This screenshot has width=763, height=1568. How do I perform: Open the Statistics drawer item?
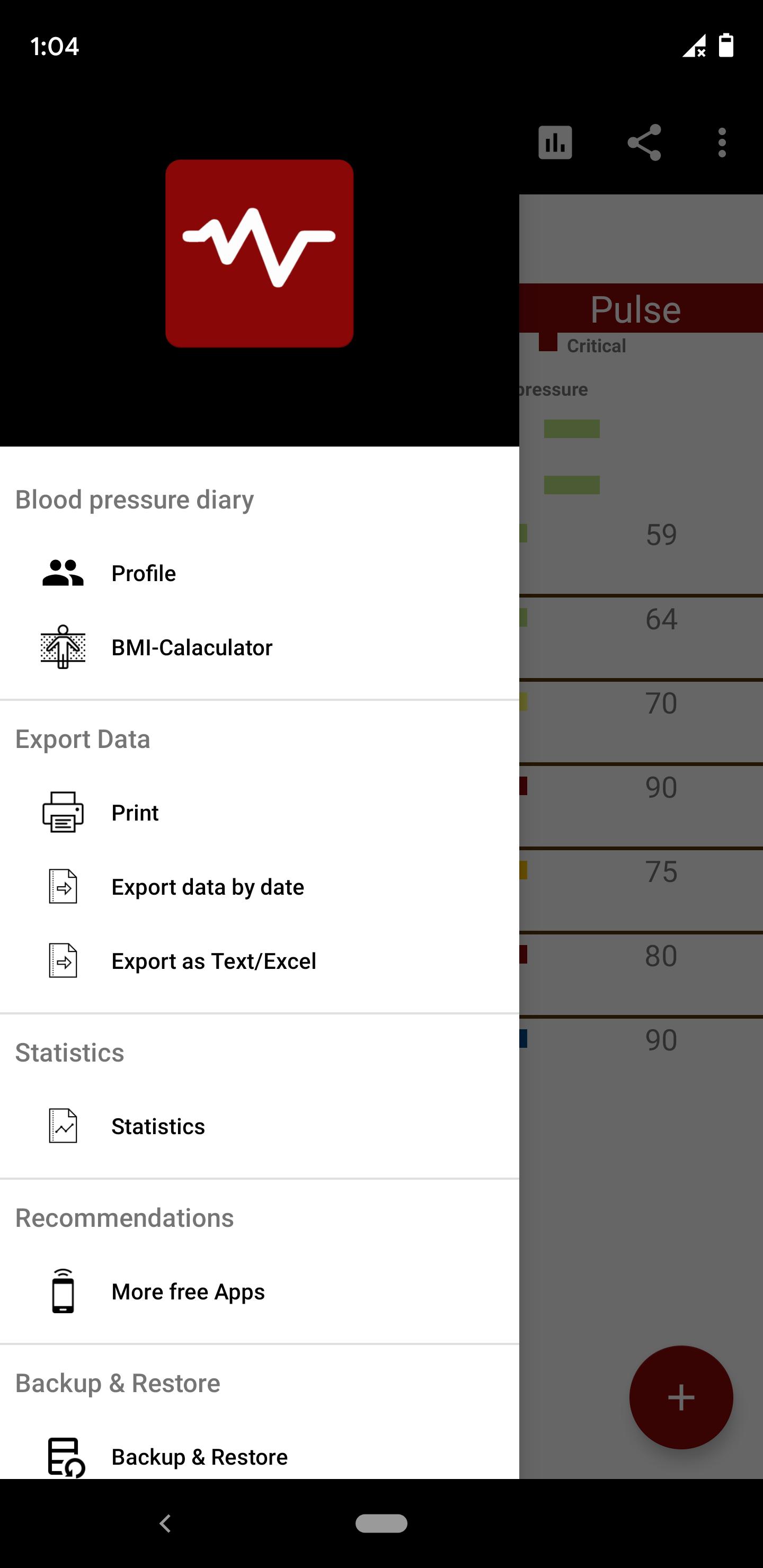[158, 1126]
